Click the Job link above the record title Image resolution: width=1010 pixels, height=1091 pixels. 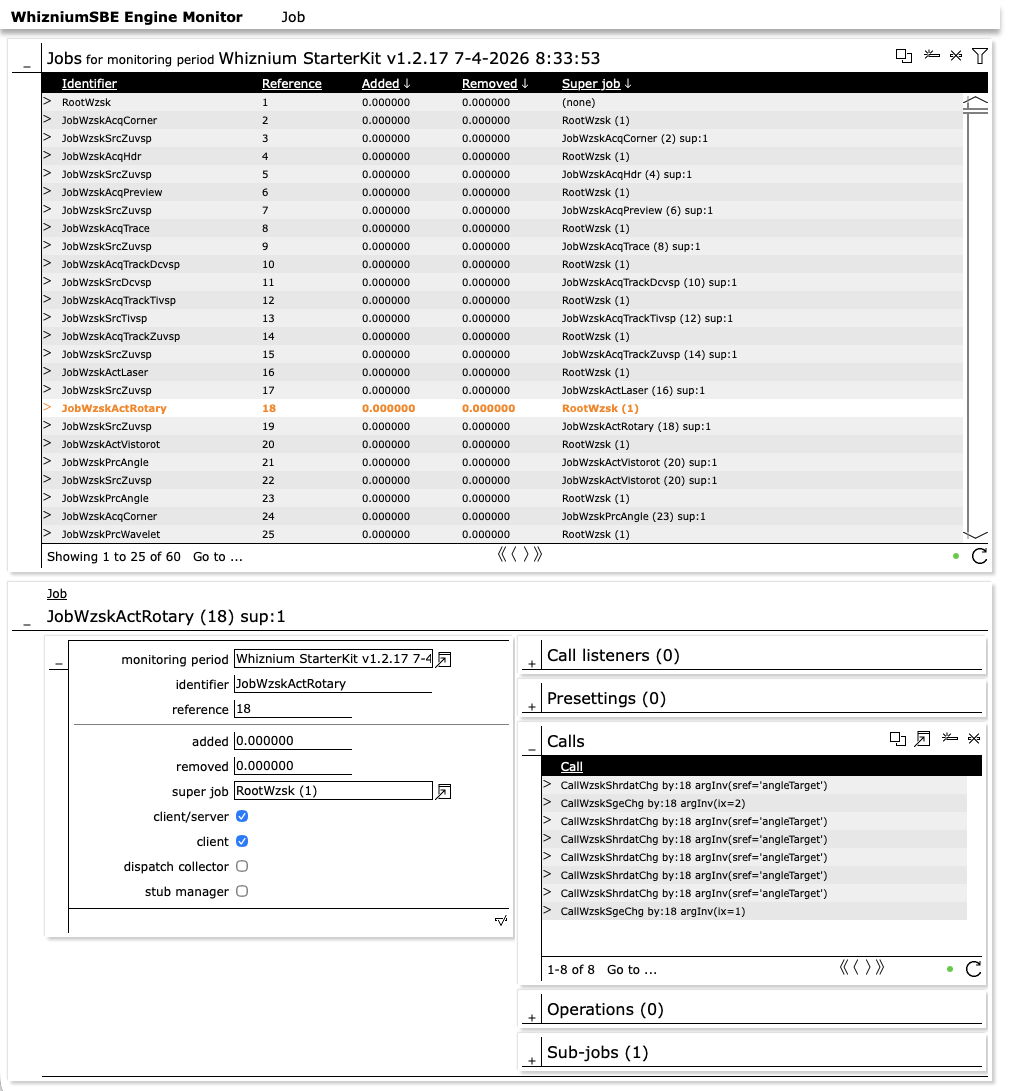[56, 594]
